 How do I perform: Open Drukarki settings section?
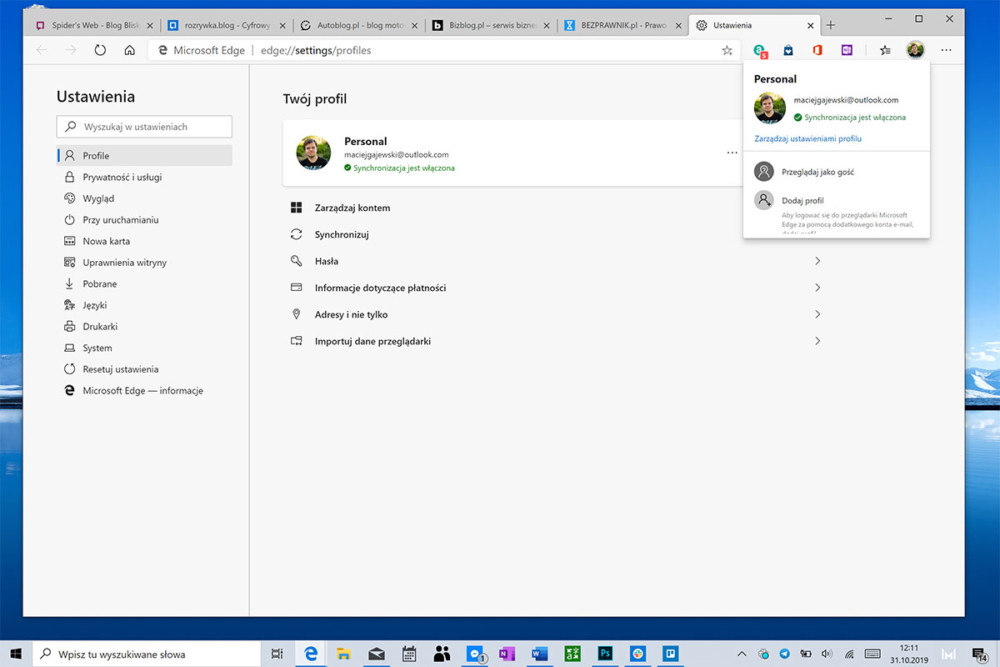[x=144, y=326]
